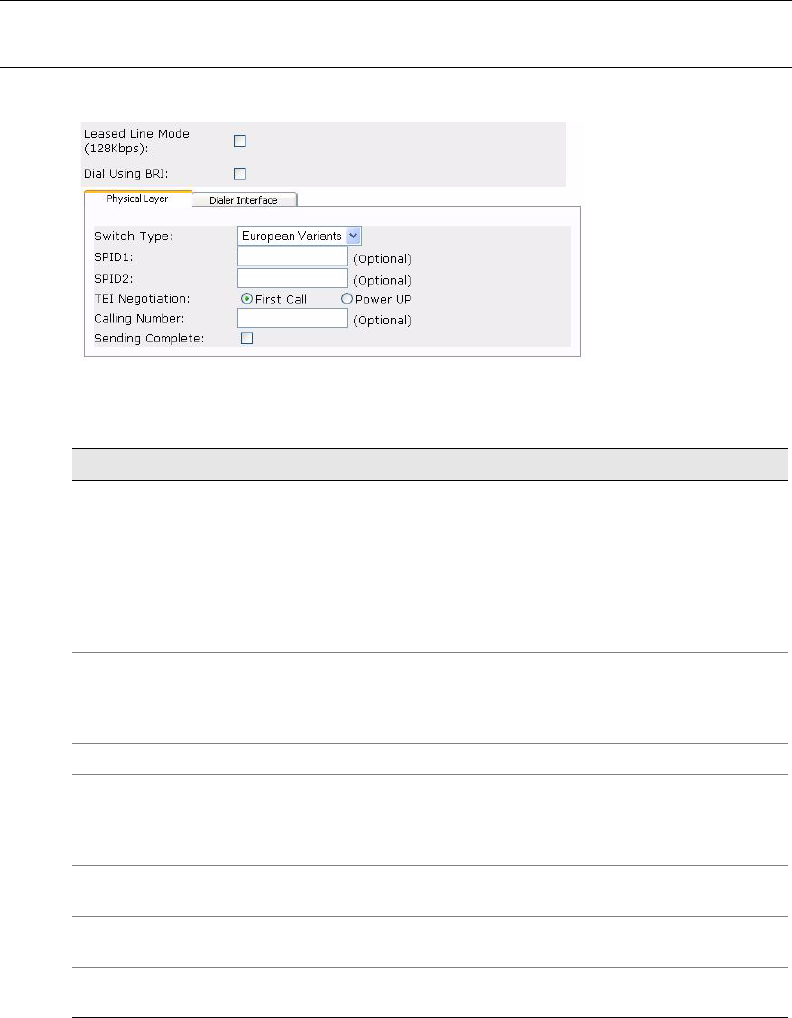Viewport: 792px width, 1018px height.
Task: Focus the SPID1 input field
Action: click(292, 257)
